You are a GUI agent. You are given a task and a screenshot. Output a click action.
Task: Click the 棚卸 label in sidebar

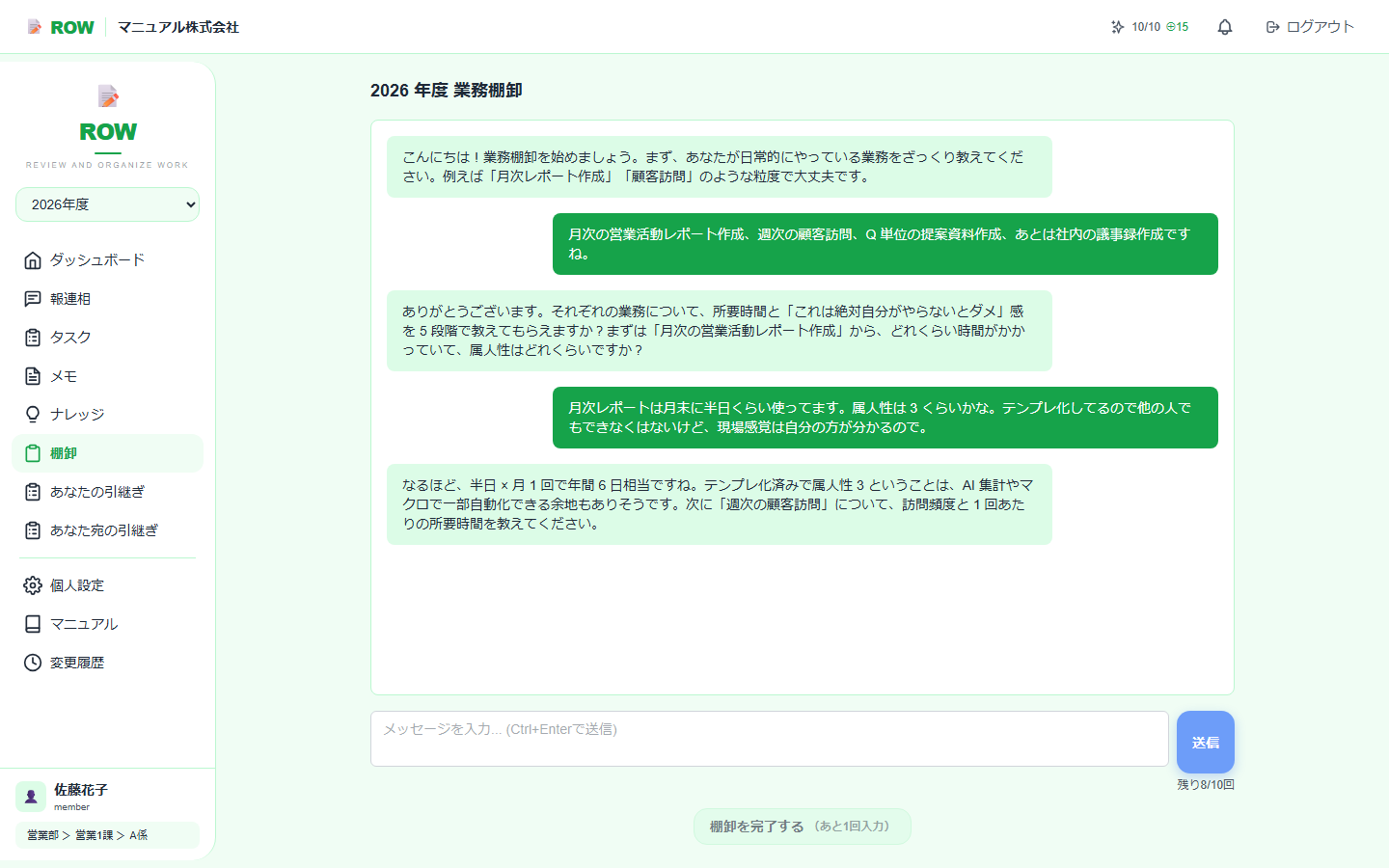[x=64, y=453]
